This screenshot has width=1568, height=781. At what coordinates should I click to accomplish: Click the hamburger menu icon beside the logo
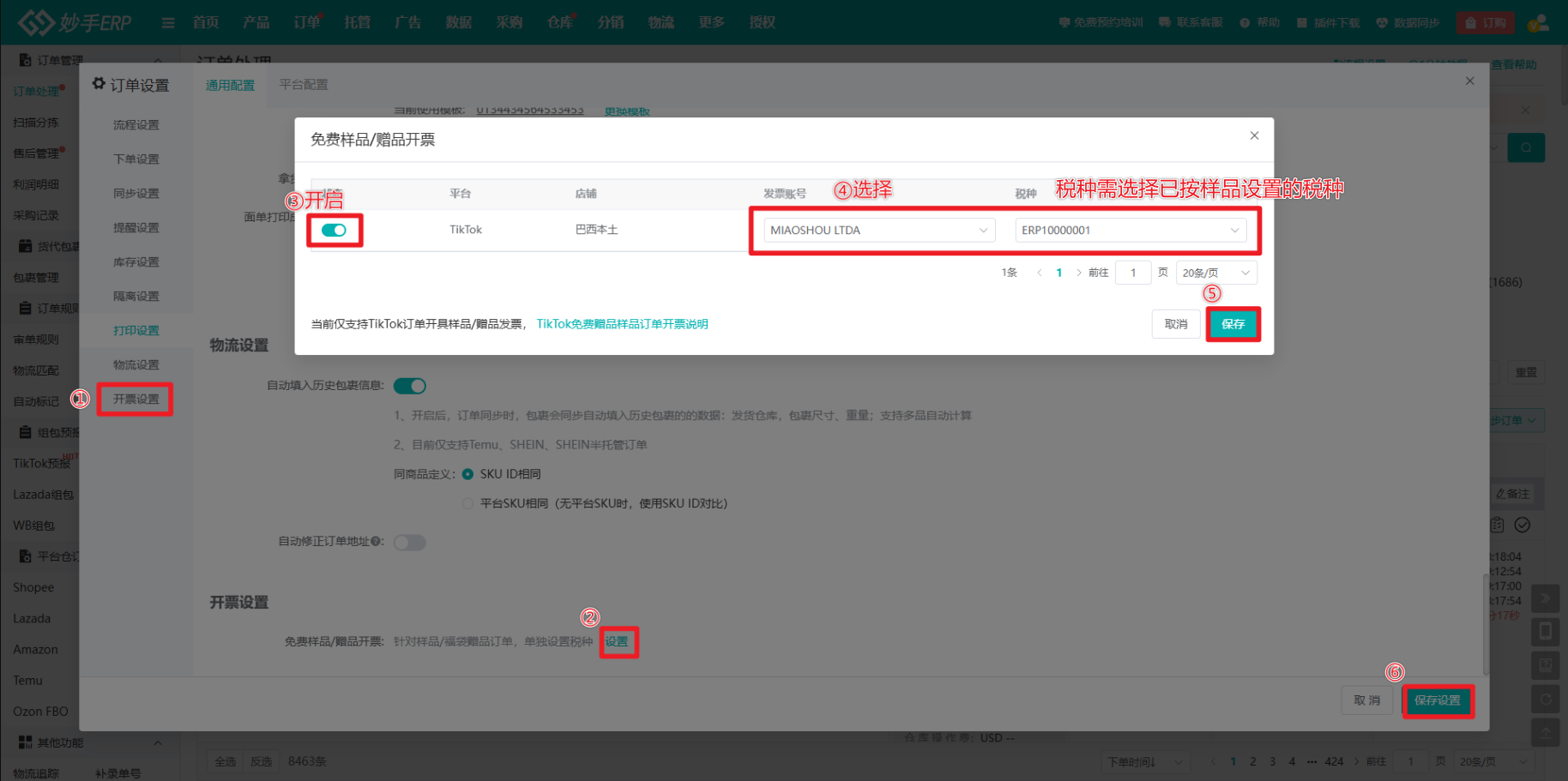click(x=168, y=22)
